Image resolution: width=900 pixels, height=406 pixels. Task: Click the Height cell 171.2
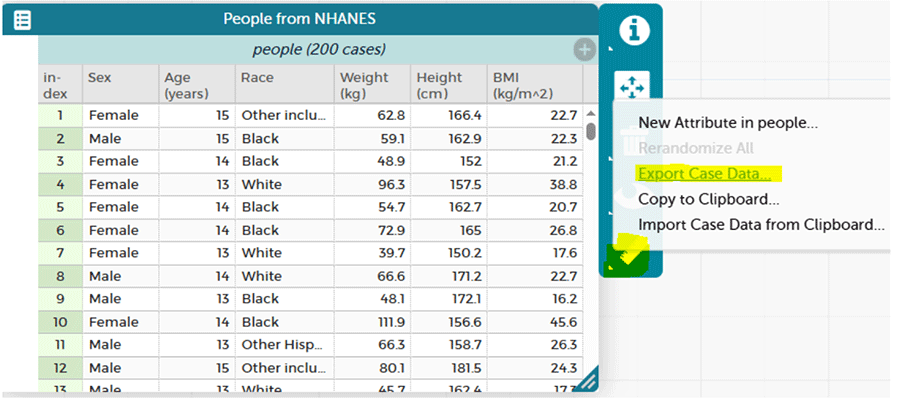point(449,276)
